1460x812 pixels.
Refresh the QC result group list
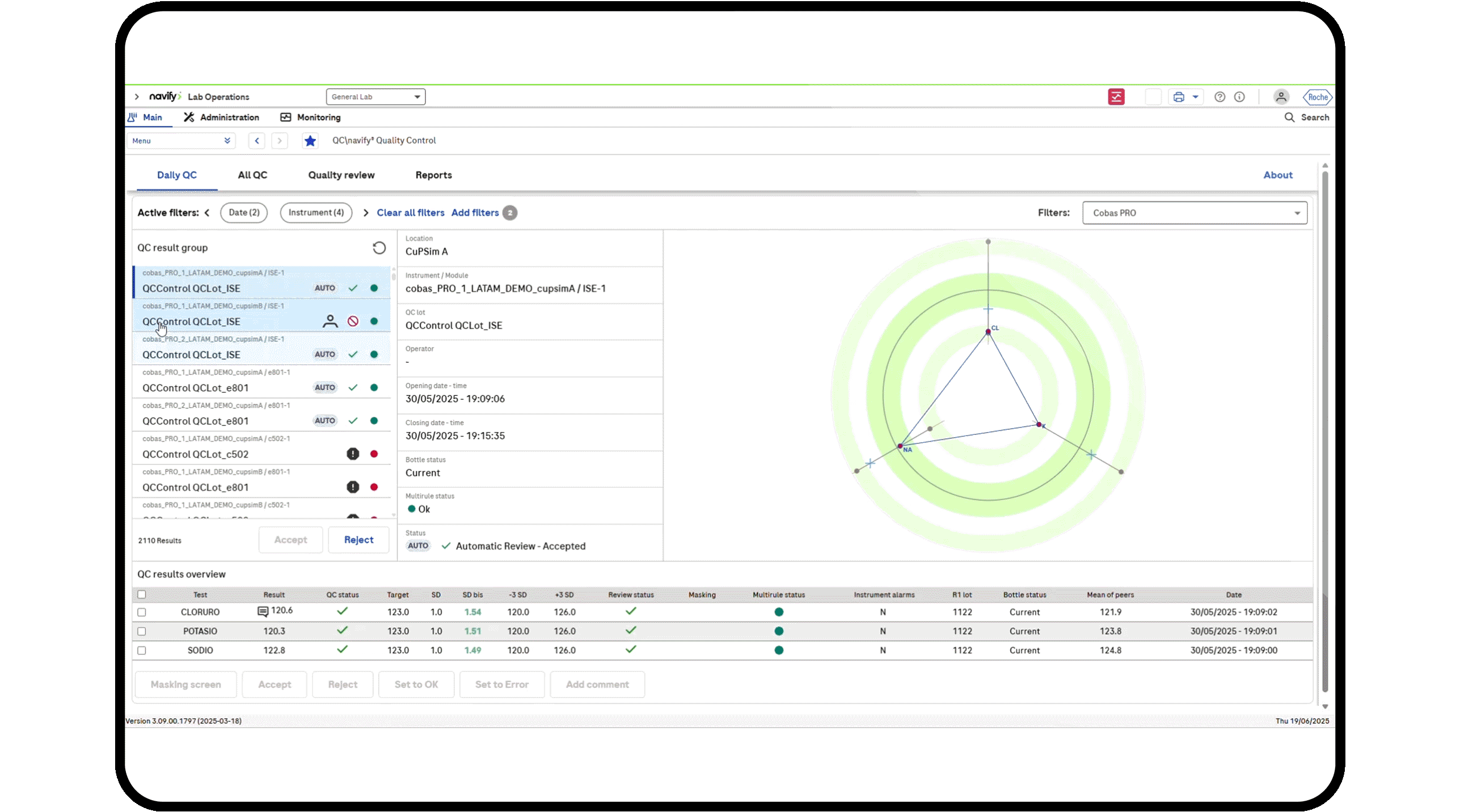379,248
